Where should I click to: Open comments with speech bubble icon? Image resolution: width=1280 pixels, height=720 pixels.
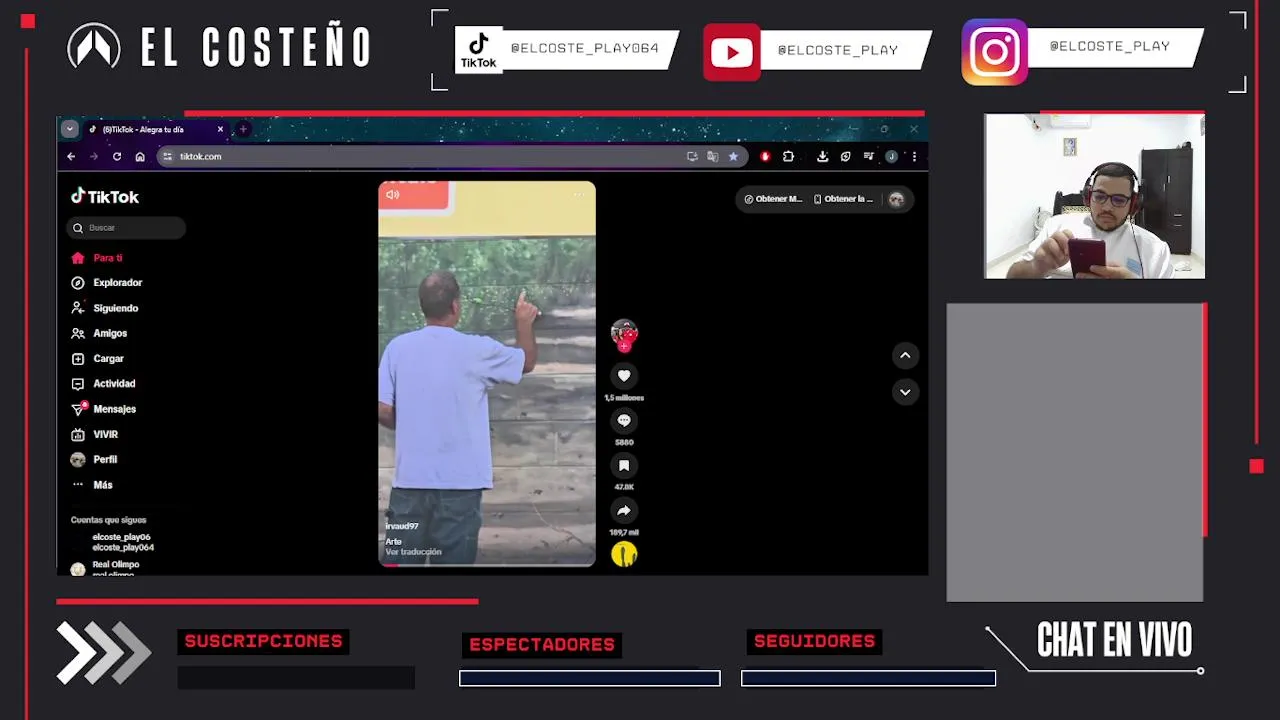point(624,421)
